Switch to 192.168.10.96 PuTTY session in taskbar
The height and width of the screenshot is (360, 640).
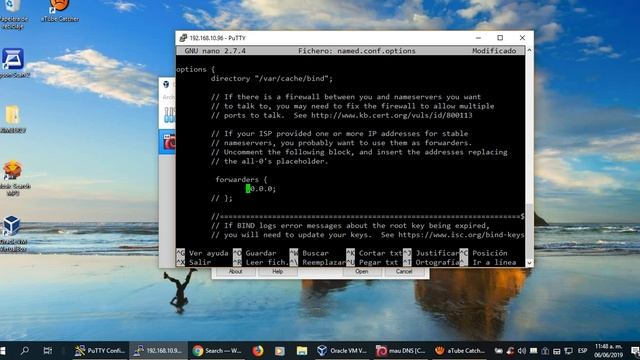(x=158, y=351)
